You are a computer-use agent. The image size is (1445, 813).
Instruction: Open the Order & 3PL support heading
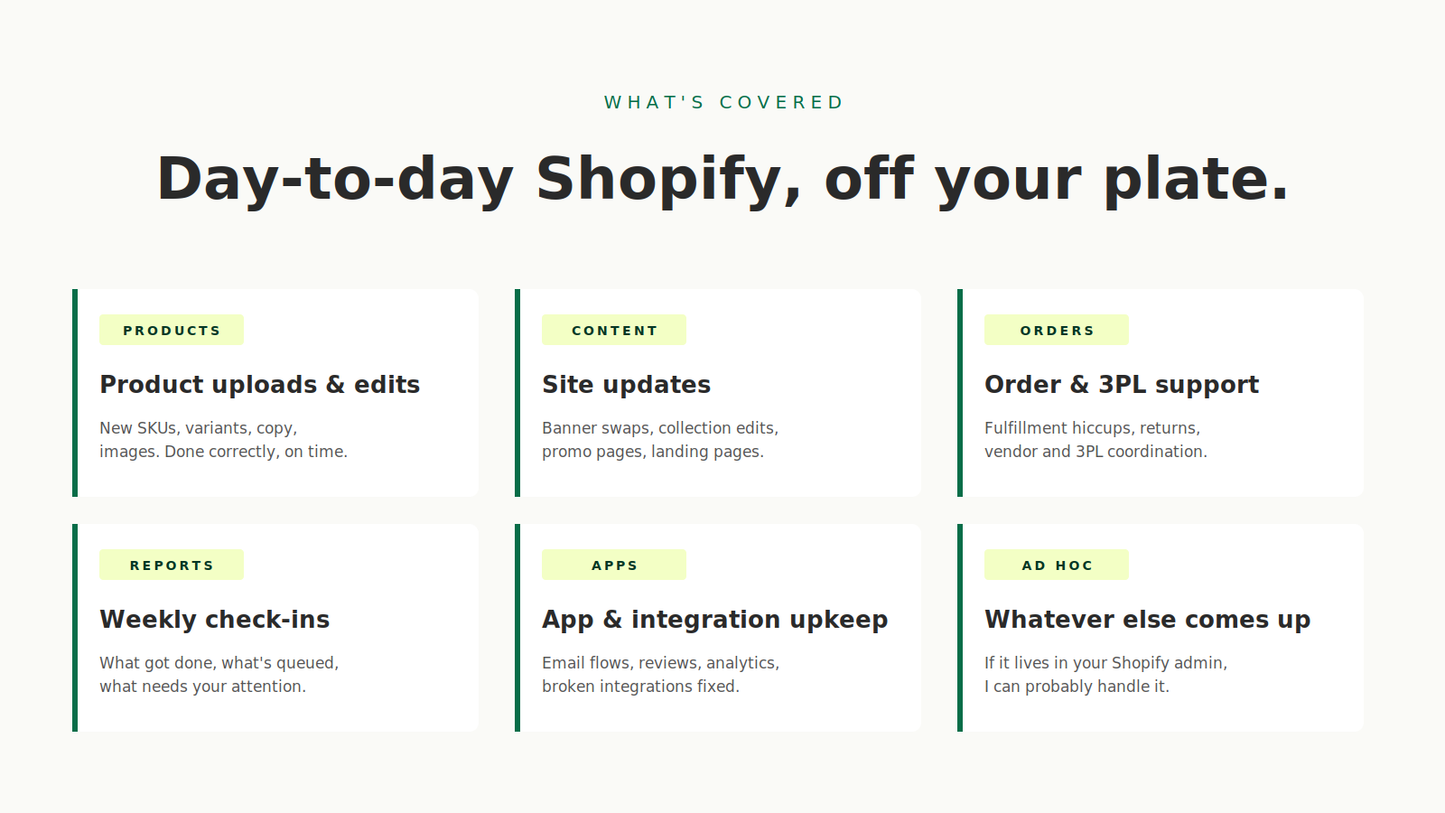(x=1121, y=385)
